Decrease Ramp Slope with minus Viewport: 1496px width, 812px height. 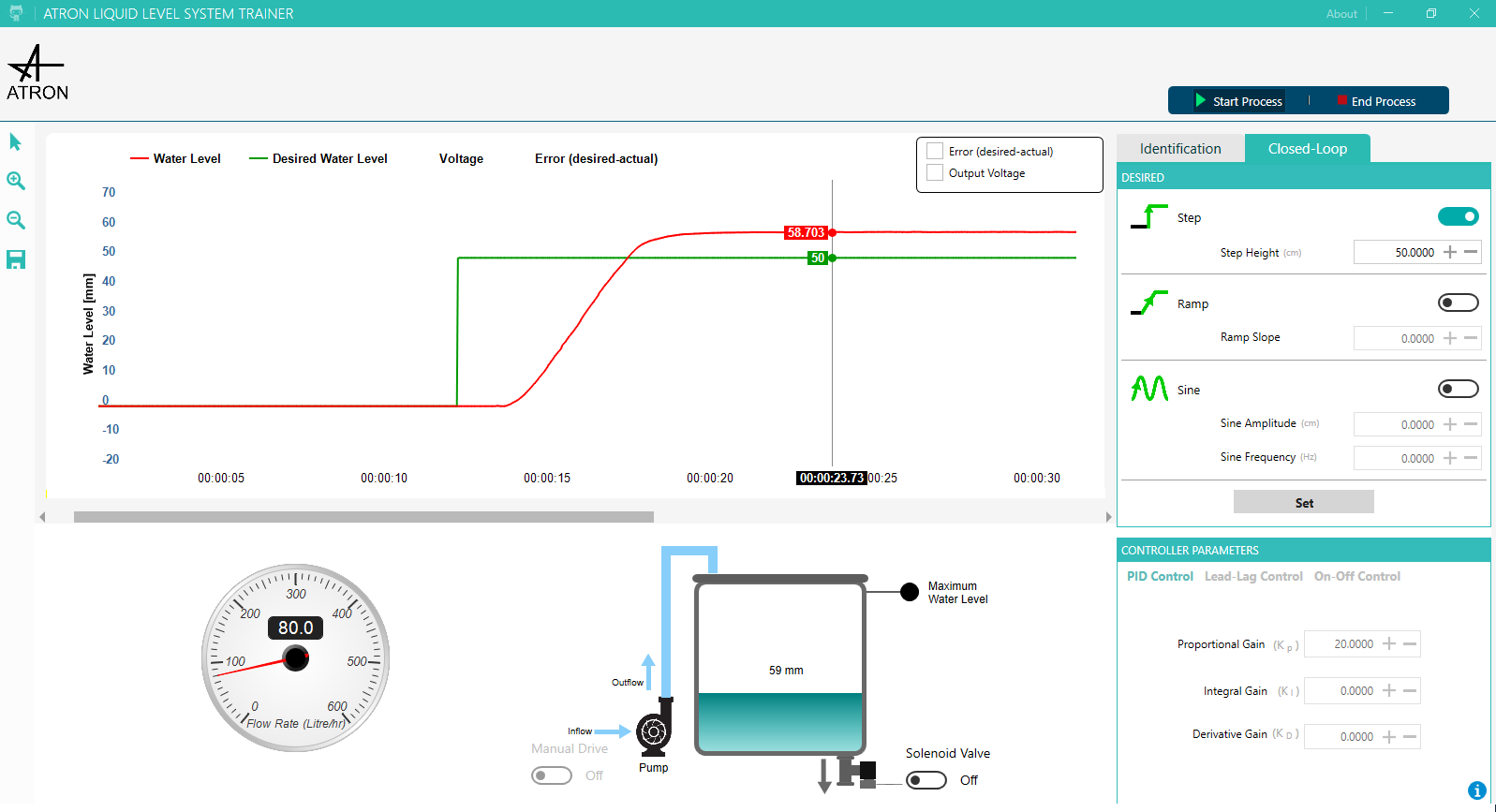(1471, 338)
